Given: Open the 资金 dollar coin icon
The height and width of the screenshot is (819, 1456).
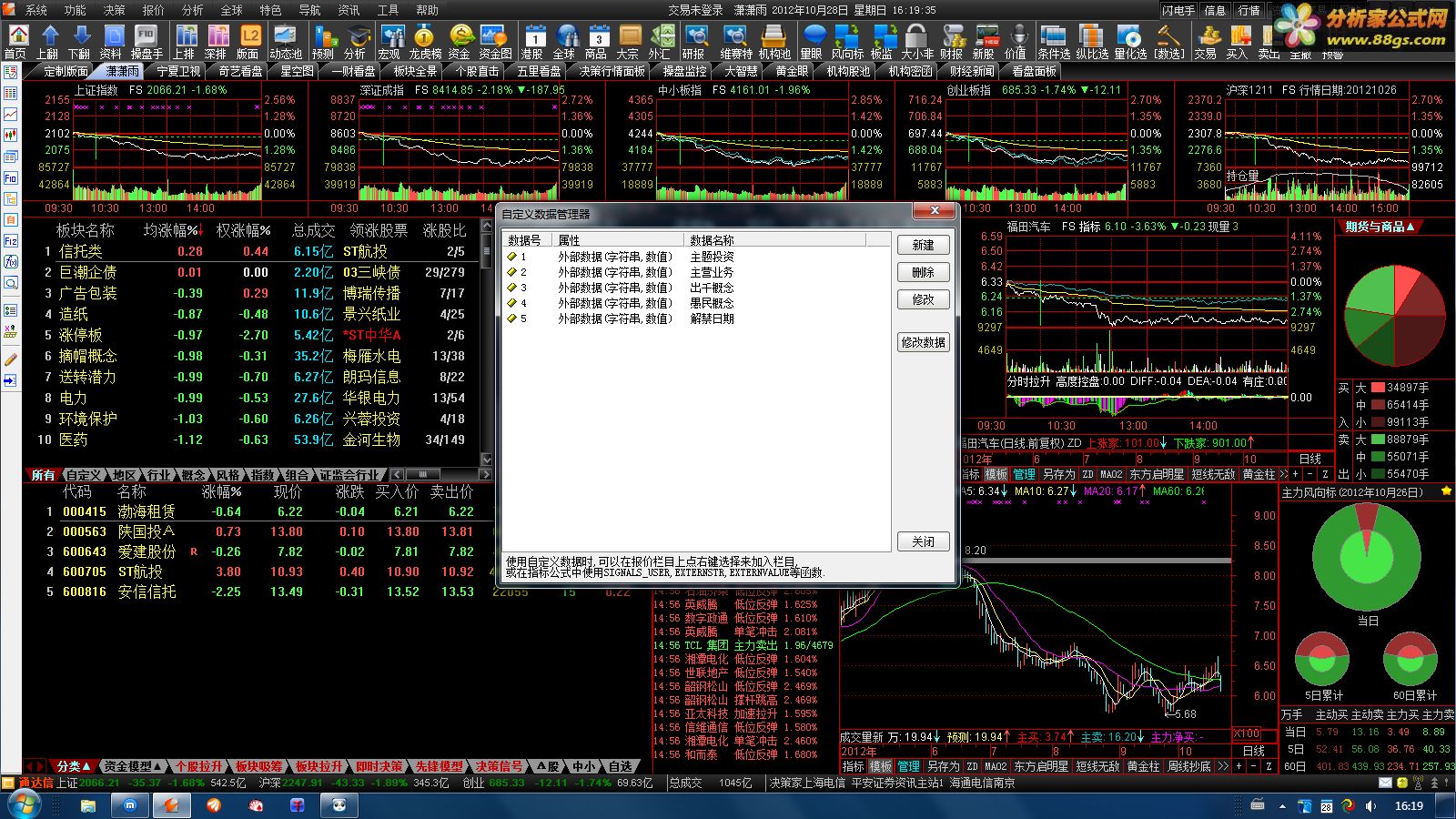Looking at the screenshot, I should [460, 42].
